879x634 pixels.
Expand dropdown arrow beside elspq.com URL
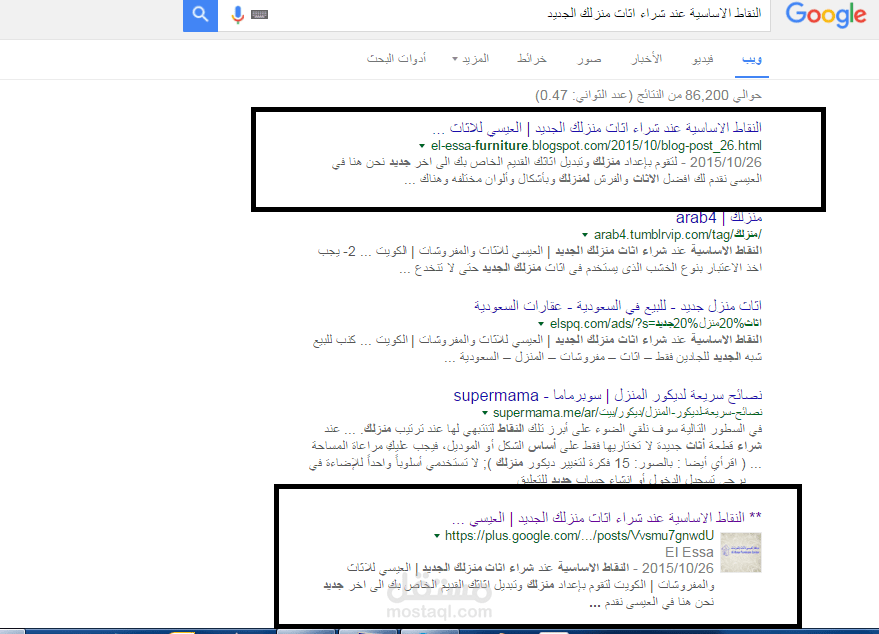click(541, 324)
